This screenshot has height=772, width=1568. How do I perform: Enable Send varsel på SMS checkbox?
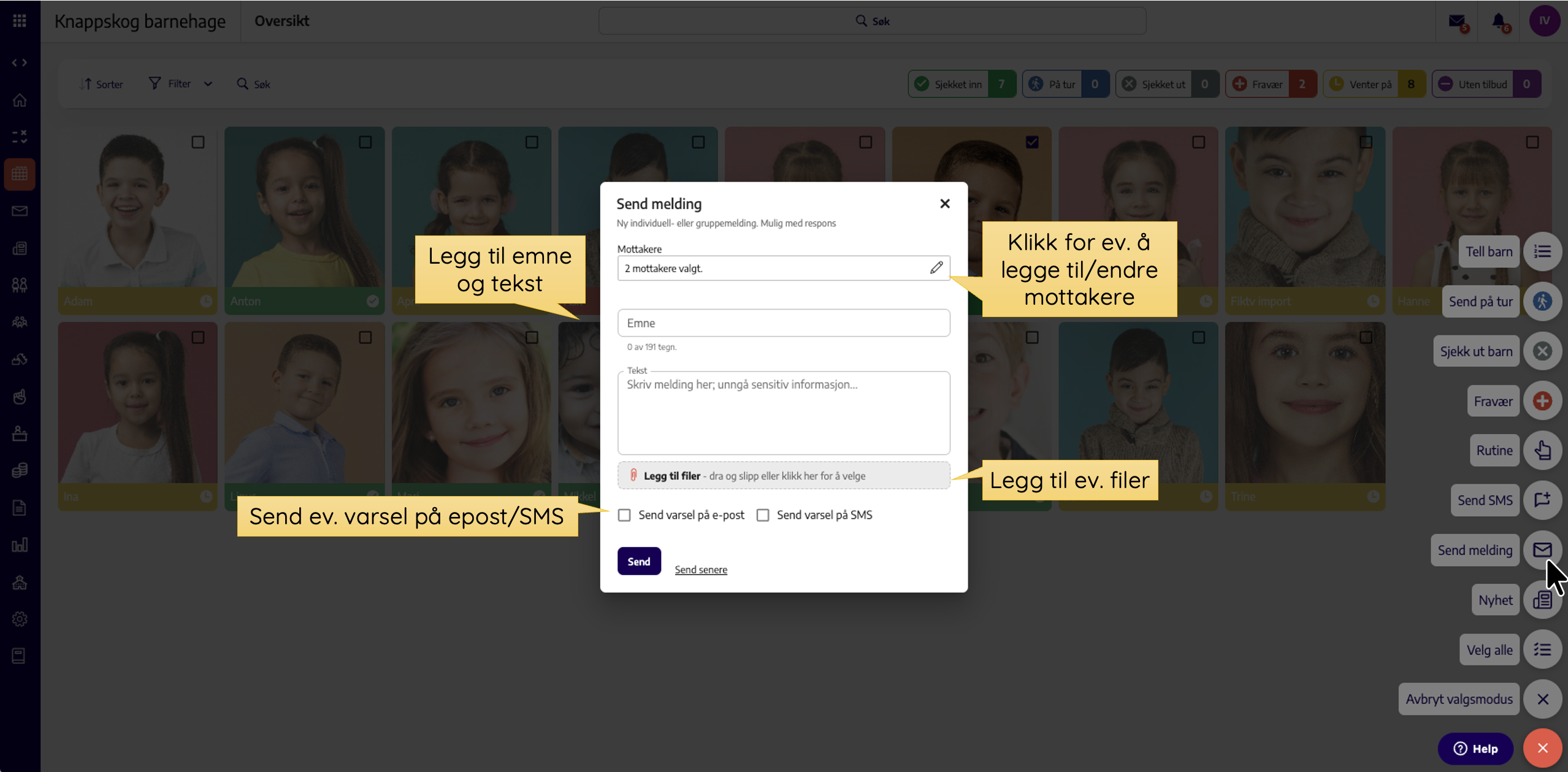tap(763, 515)
